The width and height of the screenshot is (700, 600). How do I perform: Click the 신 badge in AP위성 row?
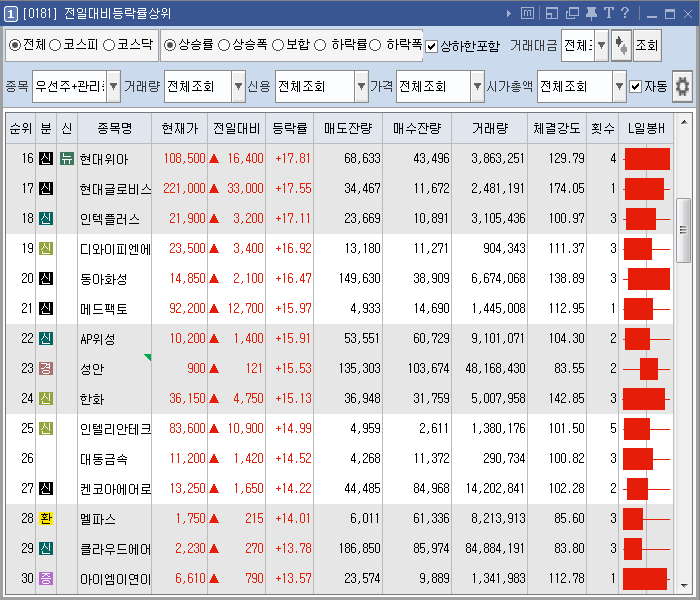point(46,338)
